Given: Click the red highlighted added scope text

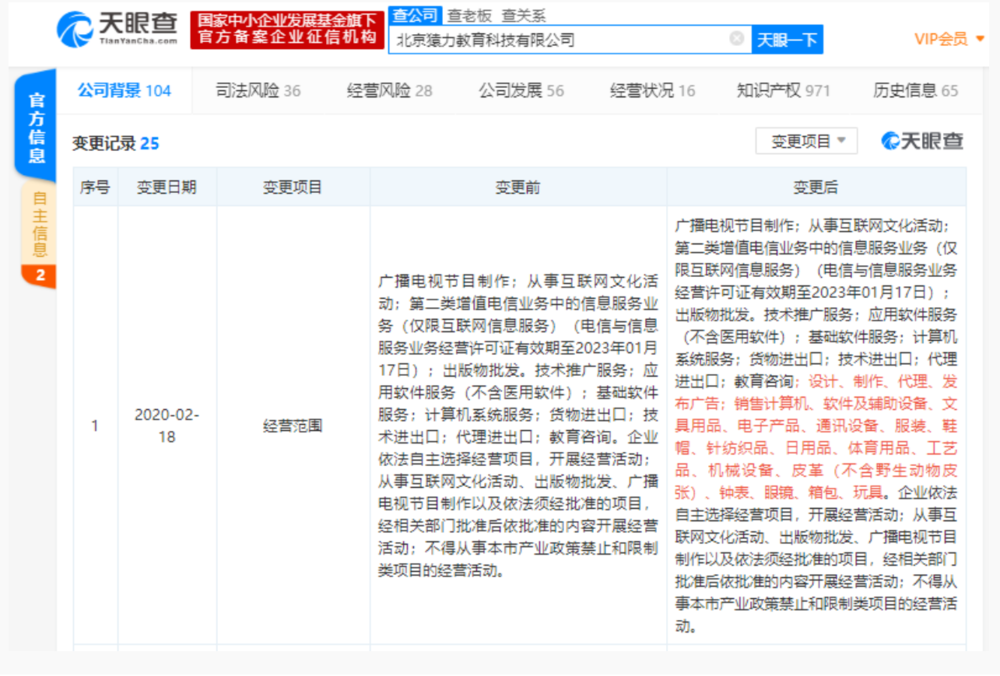Looking at the screenshot, I should tap(816, 437).
